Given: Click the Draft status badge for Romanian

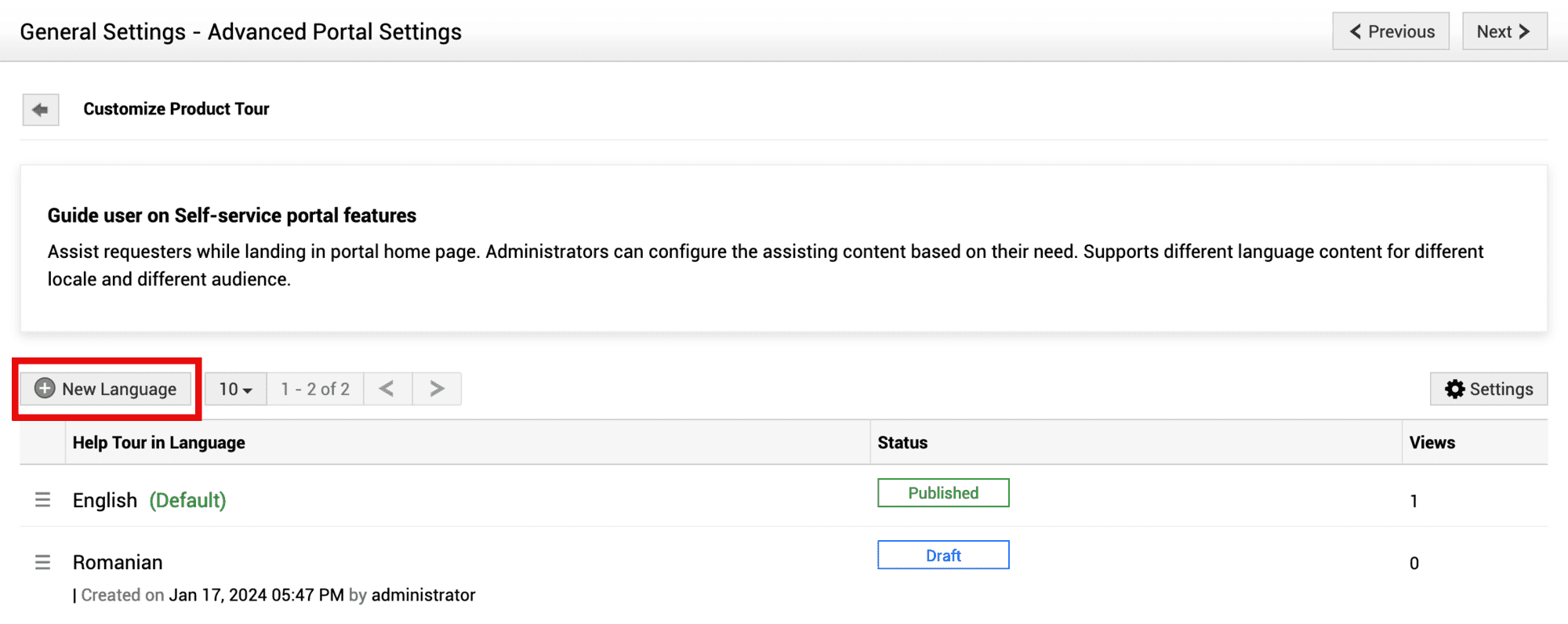Looking at the screenshot, I should click(x=943, y=556).
